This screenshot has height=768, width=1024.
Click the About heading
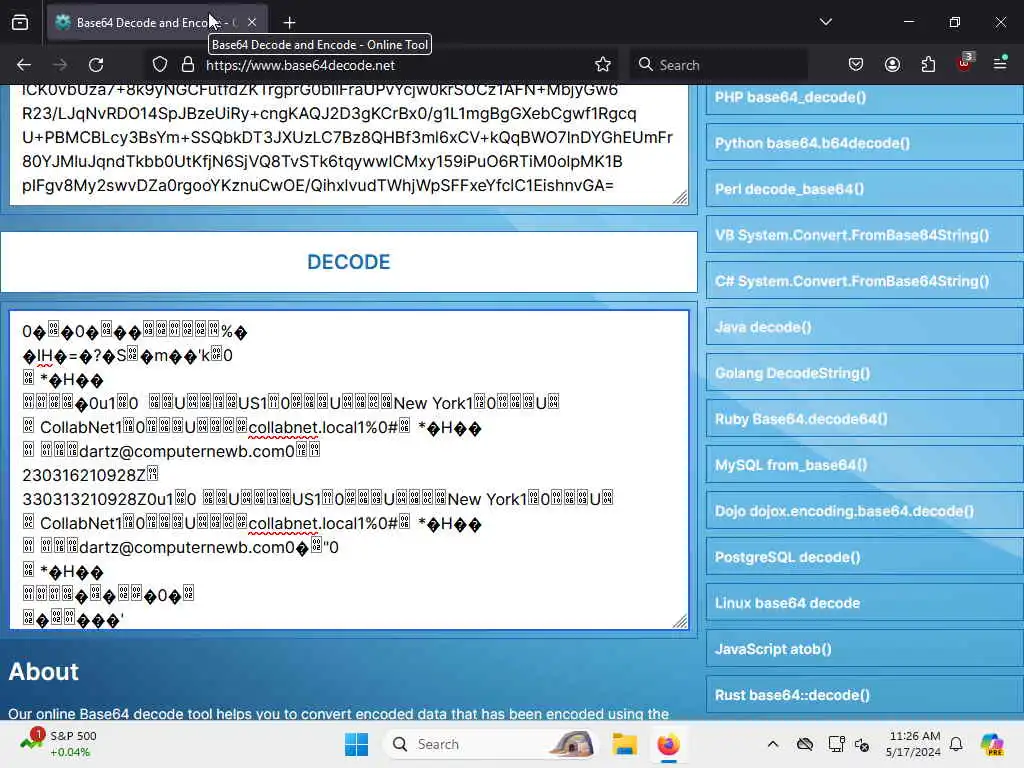44,671
